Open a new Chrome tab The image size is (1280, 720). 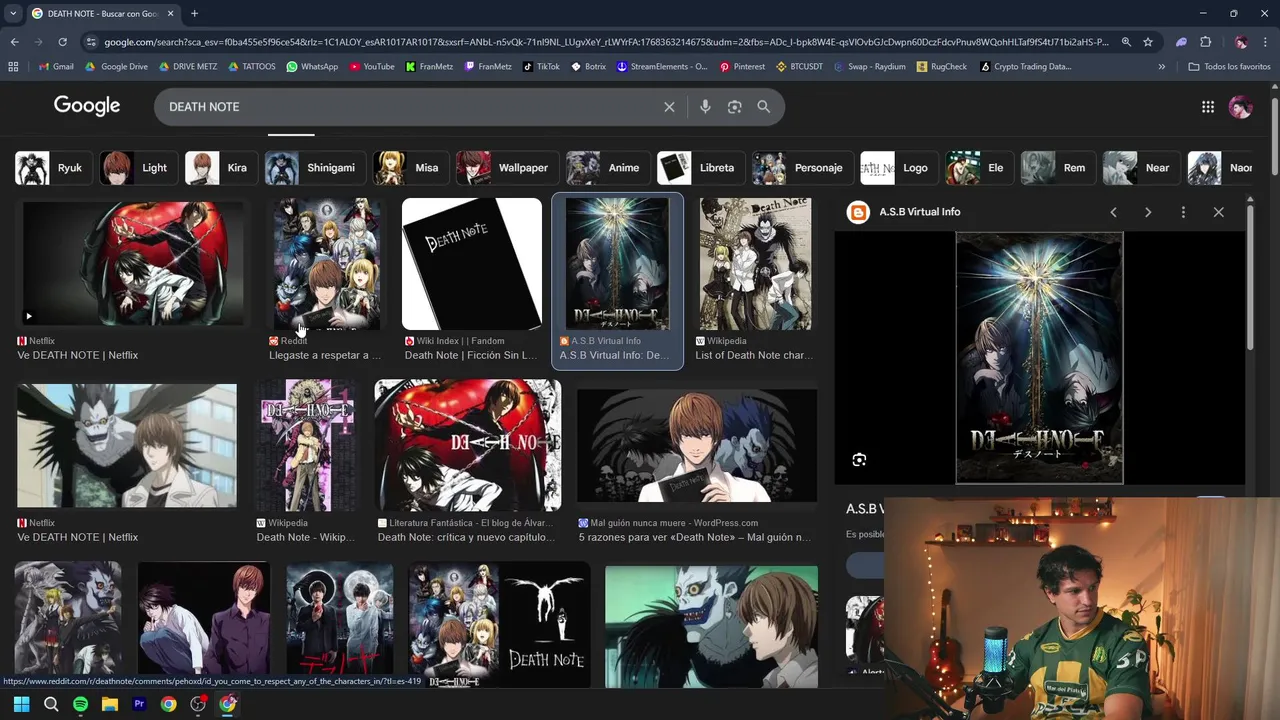194,13
